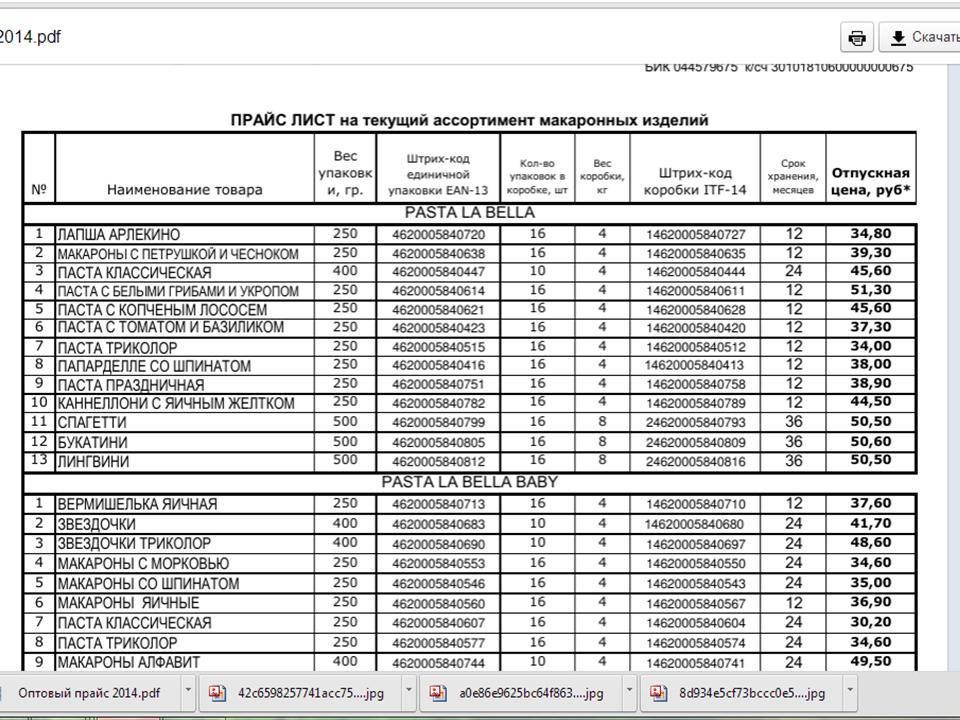Select ПАСТА ПРАЗДНИЧНАЯ name
This screenshot has height=720, width=960.
click(131, 385)
